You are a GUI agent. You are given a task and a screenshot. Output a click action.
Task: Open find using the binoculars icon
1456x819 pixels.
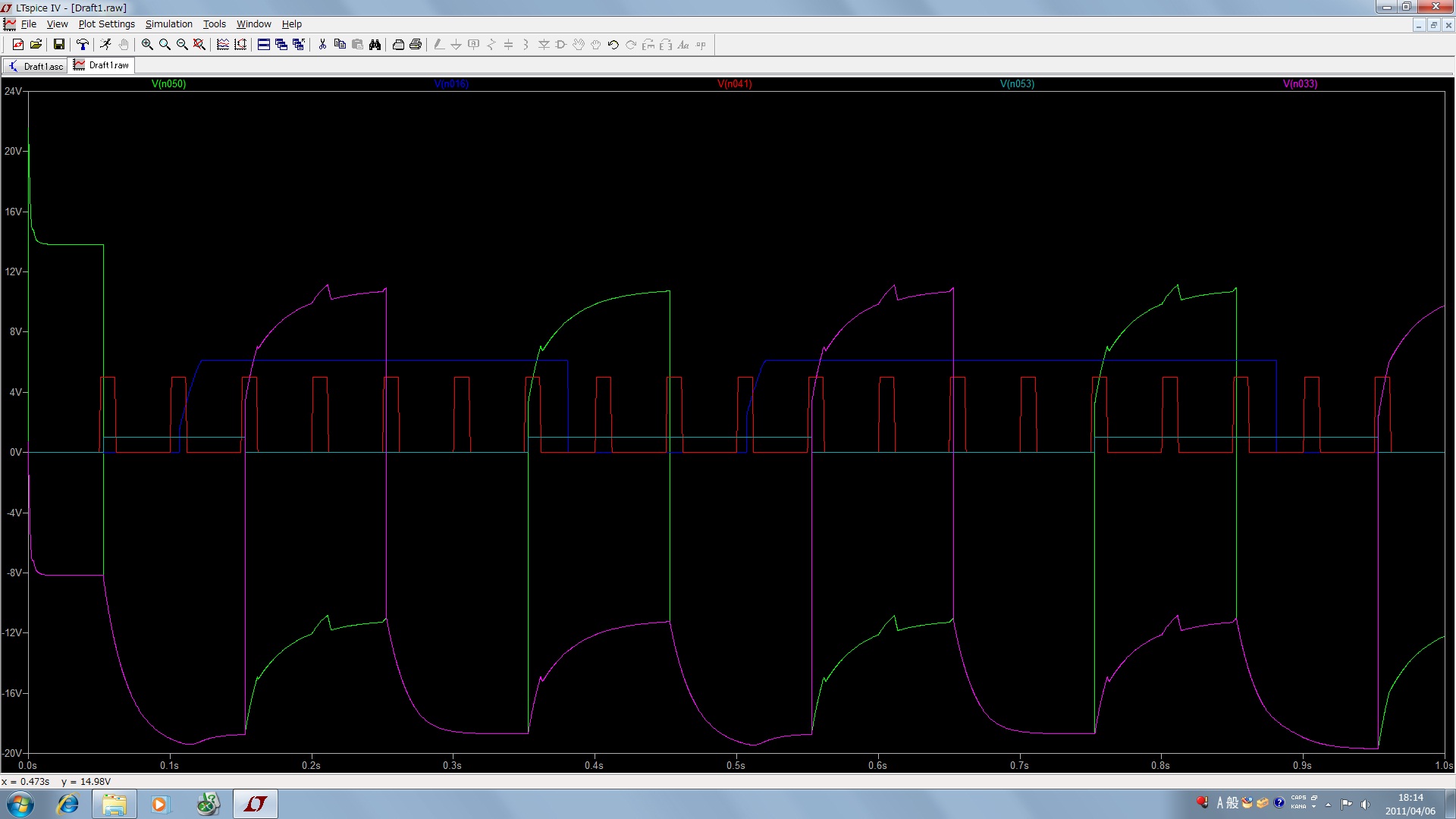pos(375,45)
